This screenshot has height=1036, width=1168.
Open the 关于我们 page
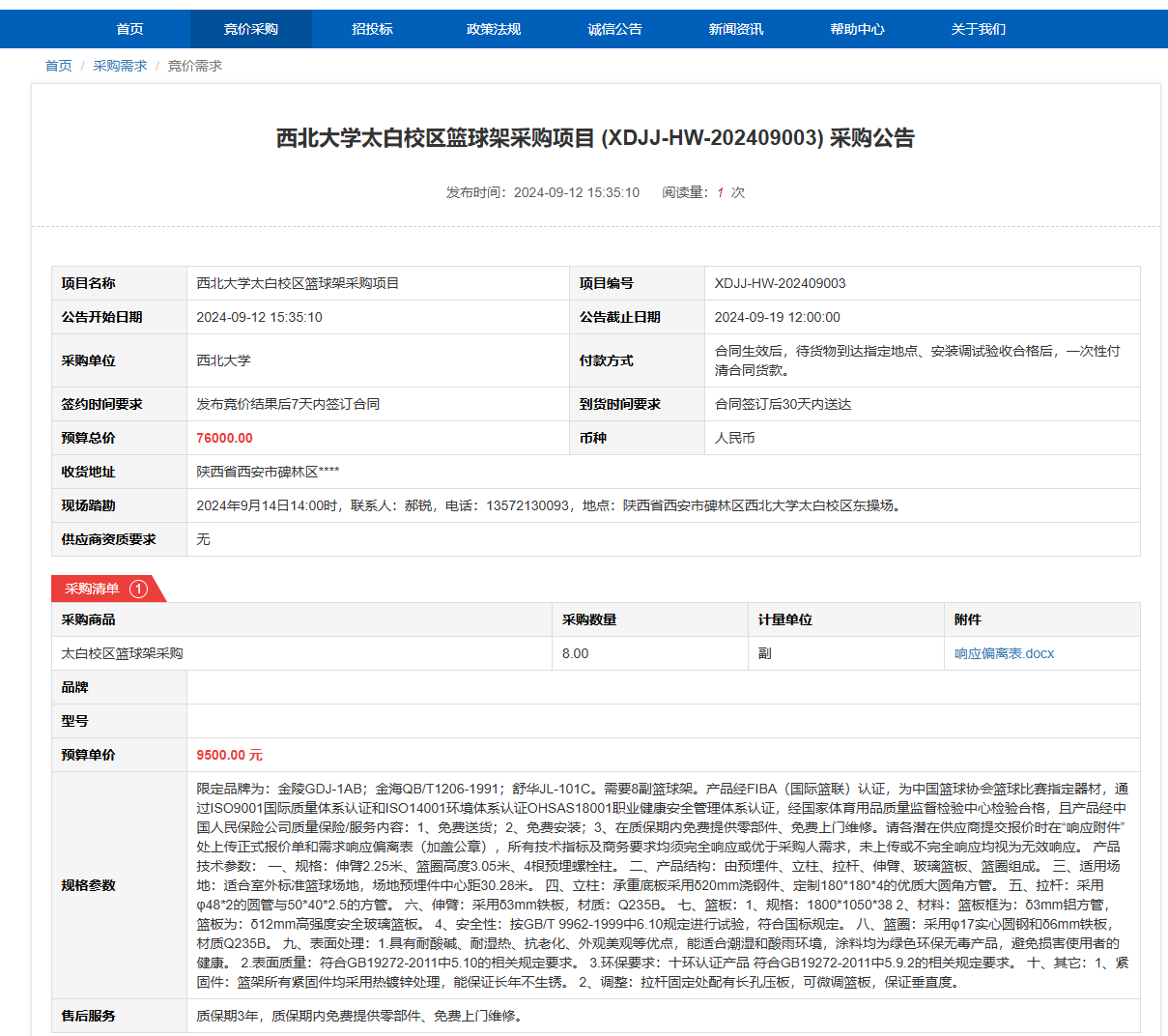979,29
